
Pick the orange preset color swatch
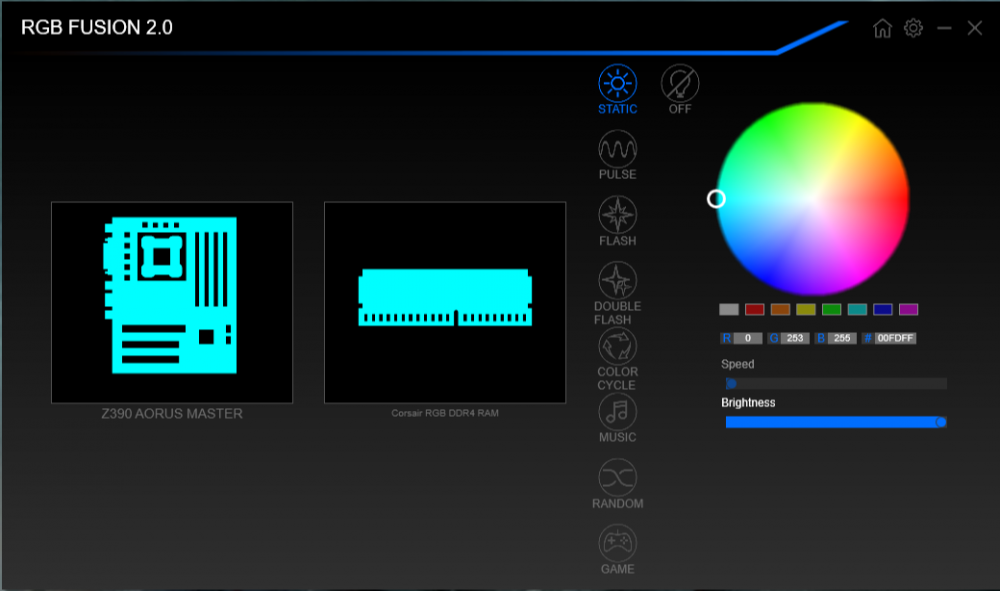click(781, 309)
